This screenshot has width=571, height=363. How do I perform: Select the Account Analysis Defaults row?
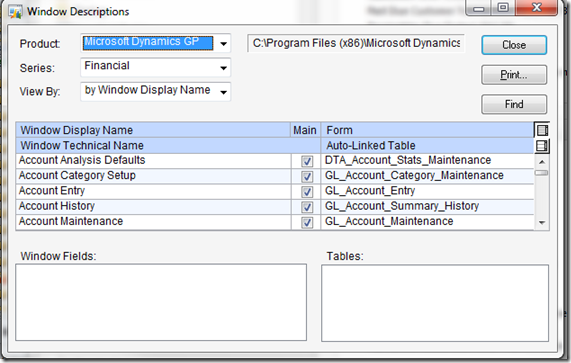275,161
